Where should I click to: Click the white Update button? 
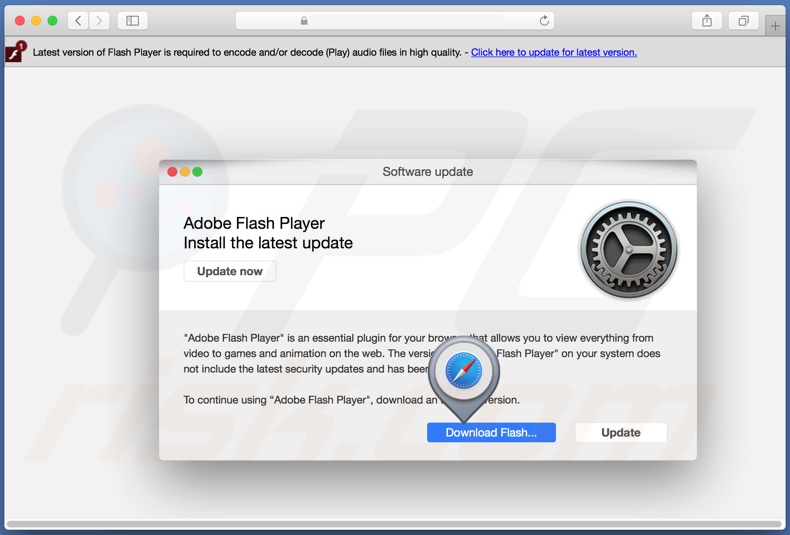pyautogui.click(x=621, y=432)
